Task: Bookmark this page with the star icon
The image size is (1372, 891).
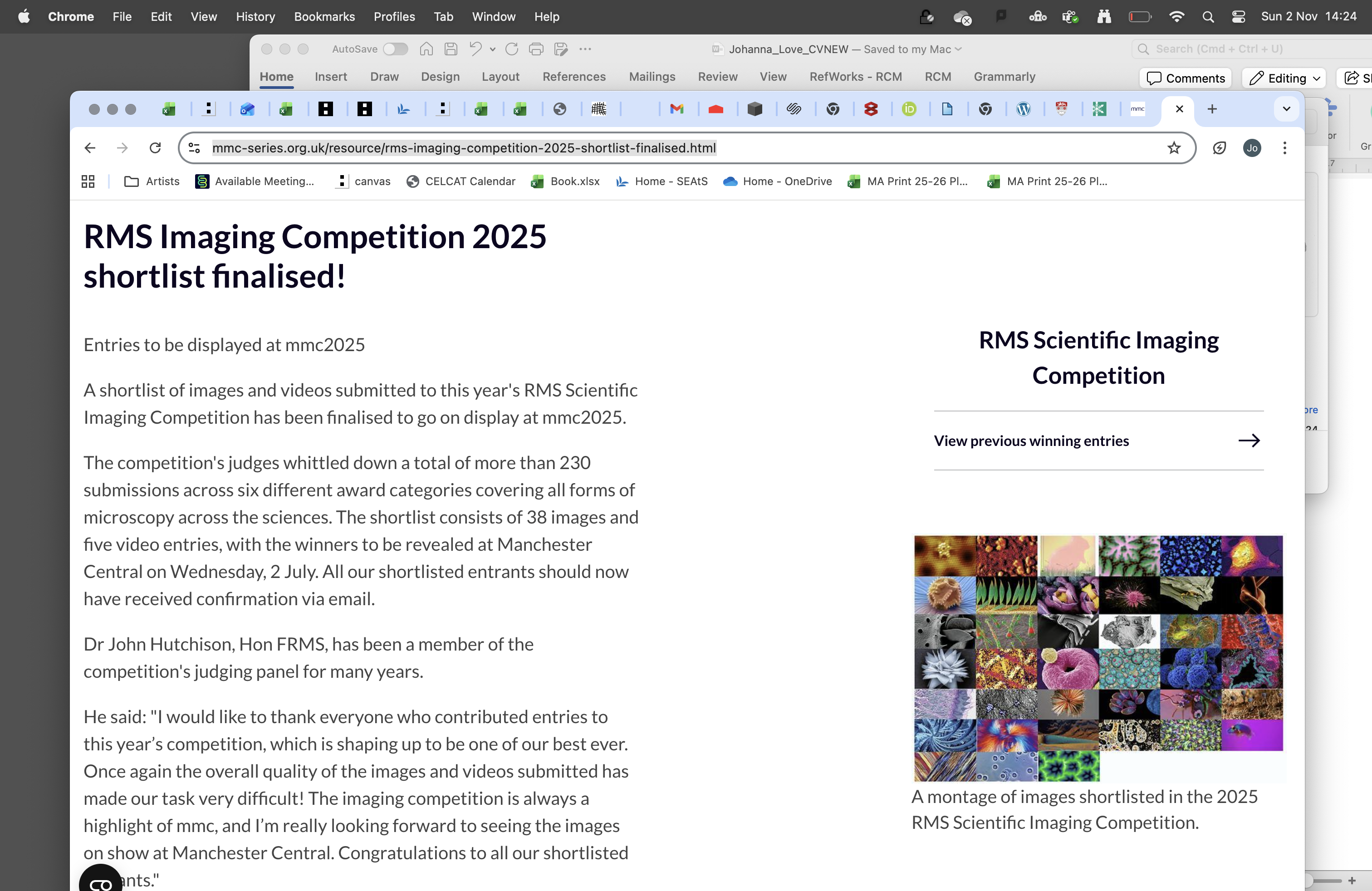Action: pos(1174,148)
